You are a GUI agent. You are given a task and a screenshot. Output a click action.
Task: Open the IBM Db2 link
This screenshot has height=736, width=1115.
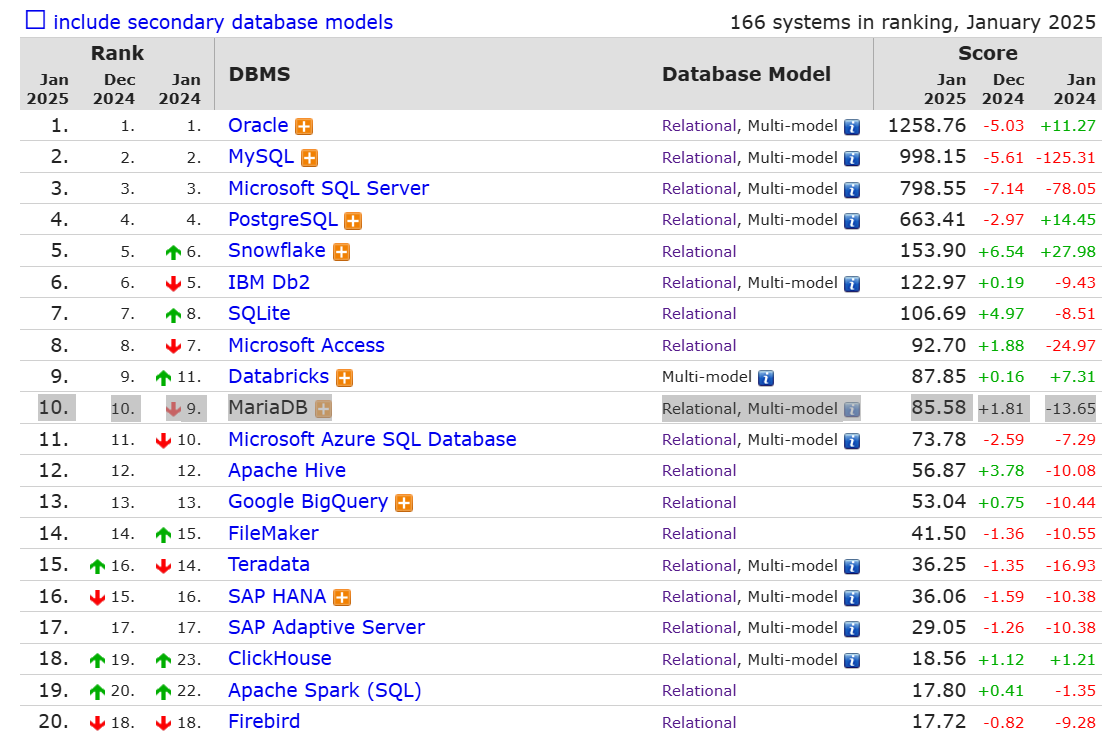269,282
